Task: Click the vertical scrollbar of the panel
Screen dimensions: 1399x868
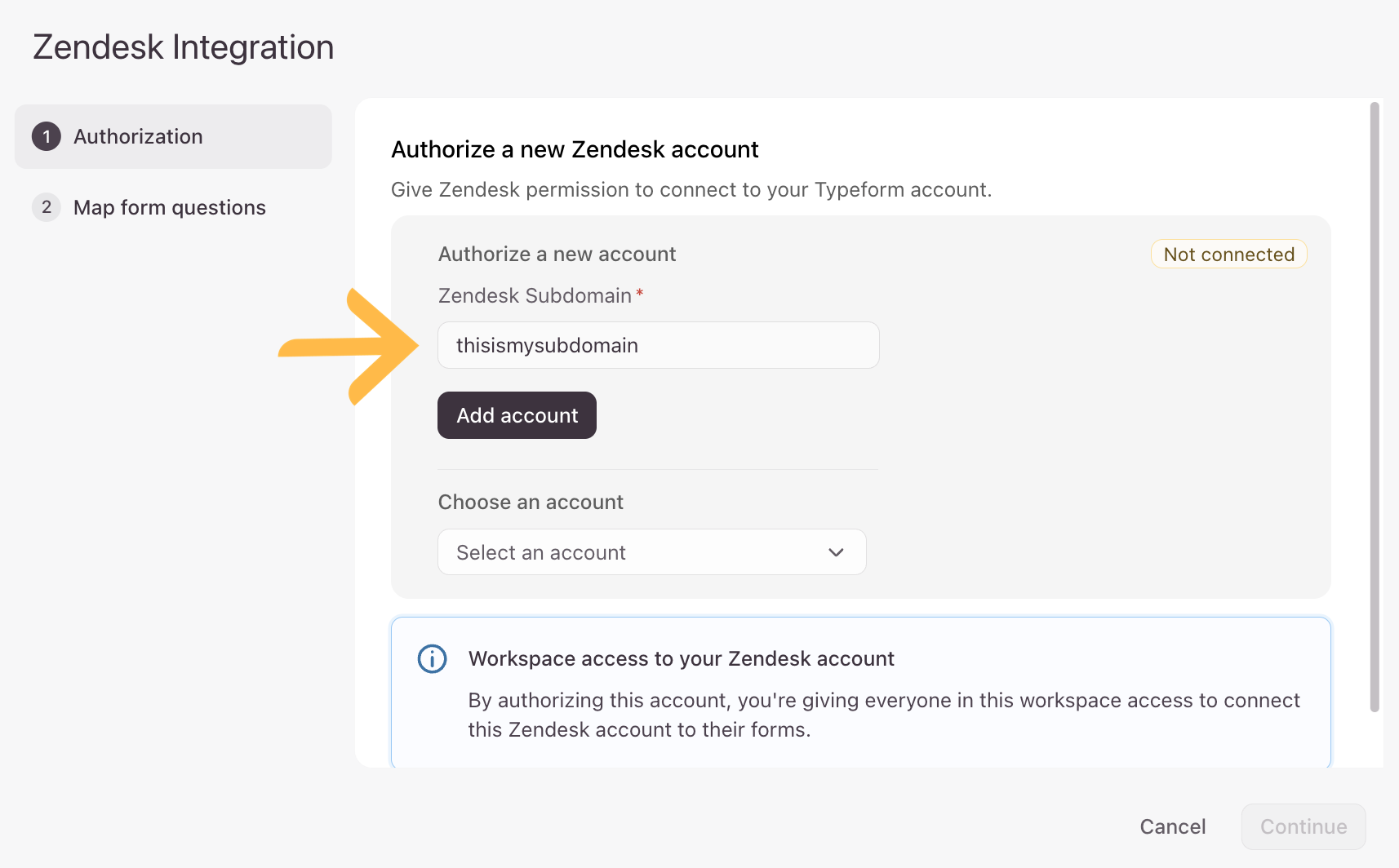Action: (x=1375, y=408)
